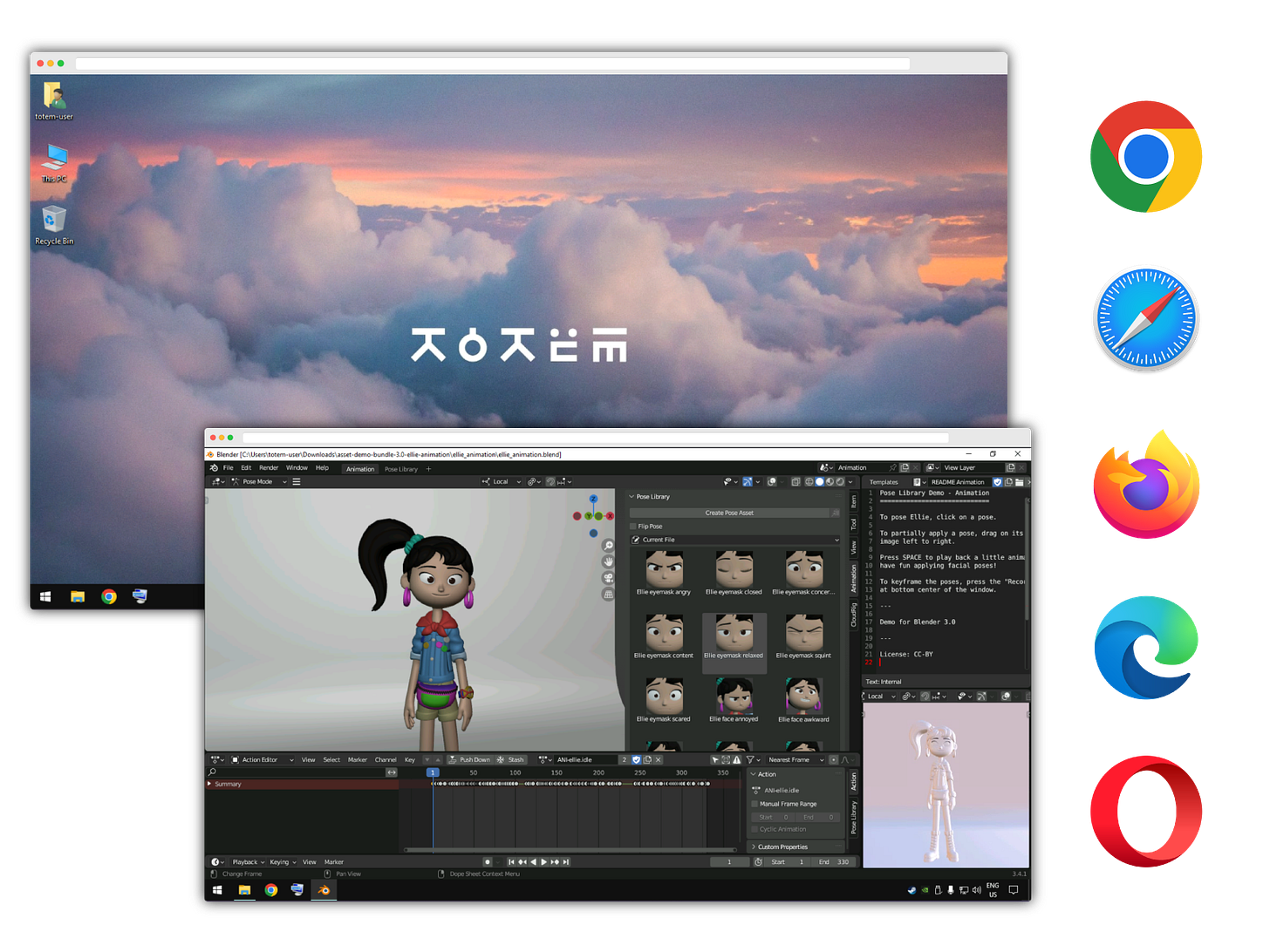Viewport: 1270px width, 952px height.
Task: Select solid viewport shading mode
Action: click(819, 481)
